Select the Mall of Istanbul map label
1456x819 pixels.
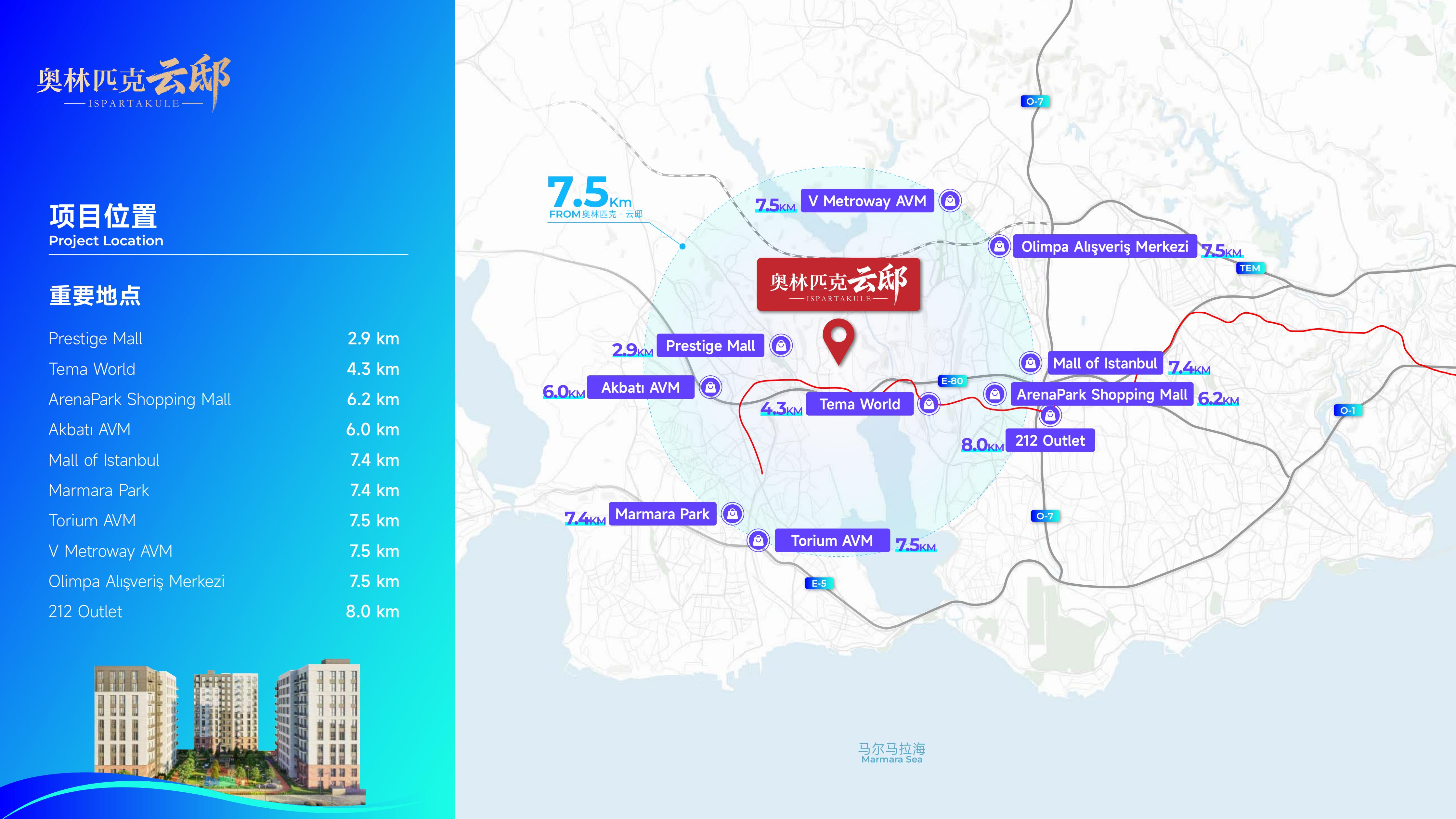1105,363
